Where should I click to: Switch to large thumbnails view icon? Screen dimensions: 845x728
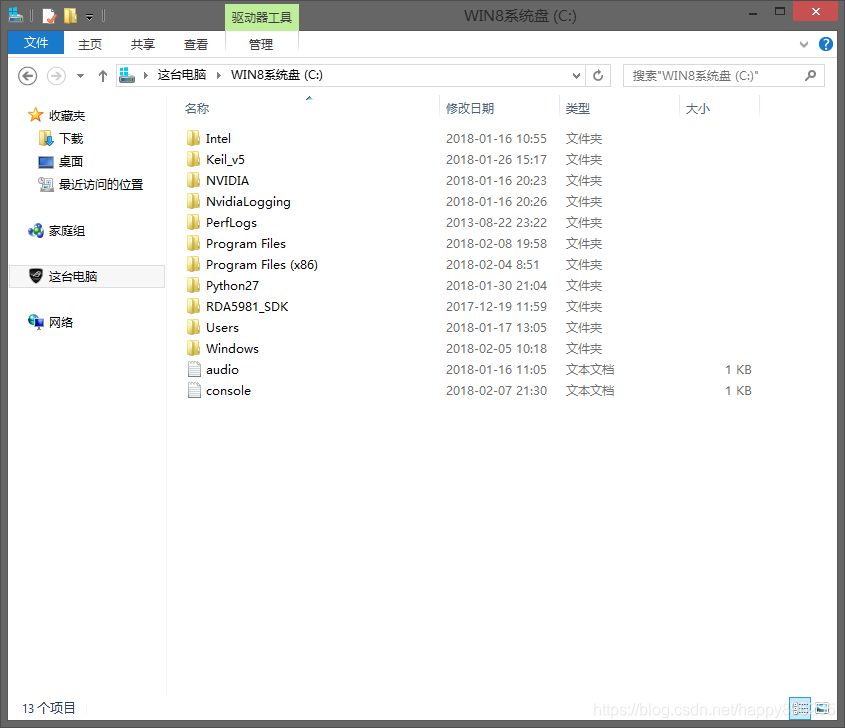tap(822, 708)
